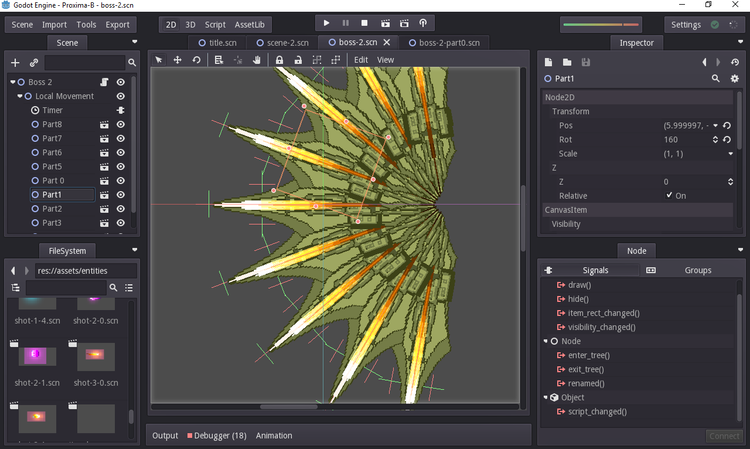Add a new node with plus icon

click(x=15, y=63)
